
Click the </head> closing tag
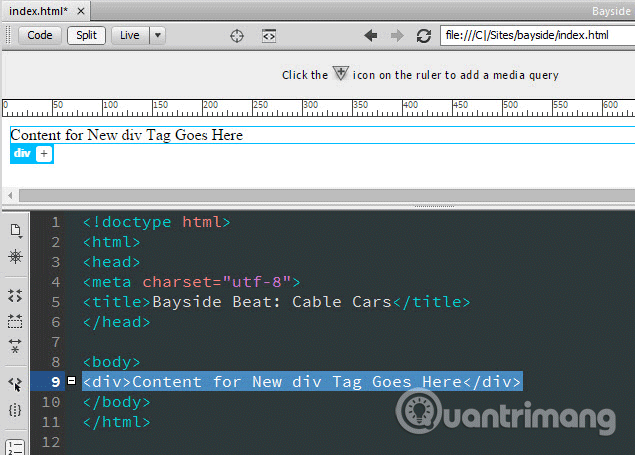pos(117,322)
